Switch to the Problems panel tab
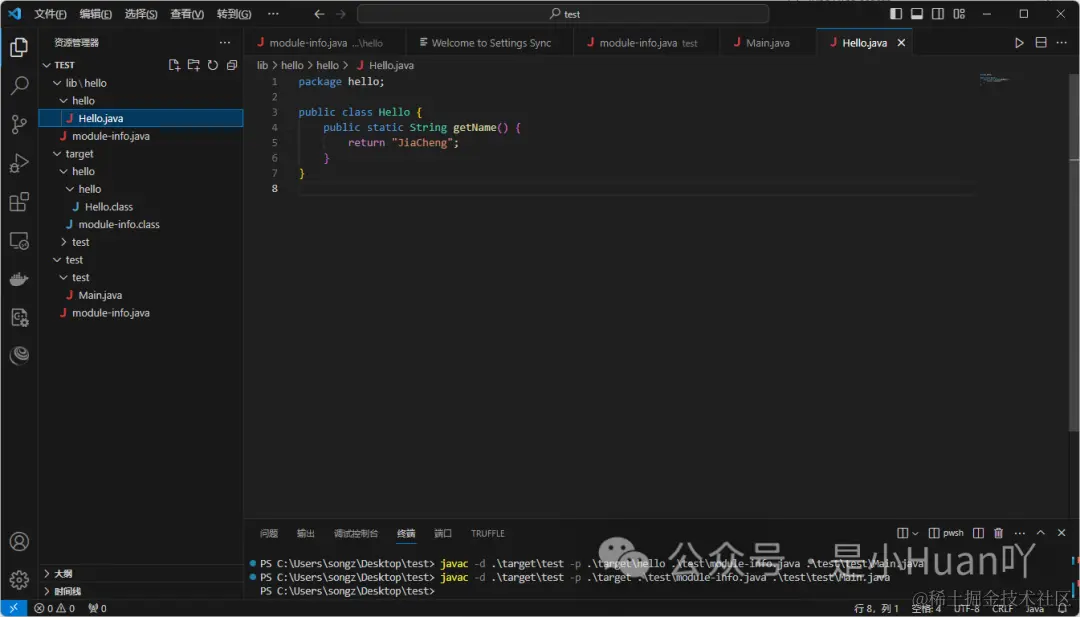Viewport: 1080px width, 617px height. coord(269,533)
